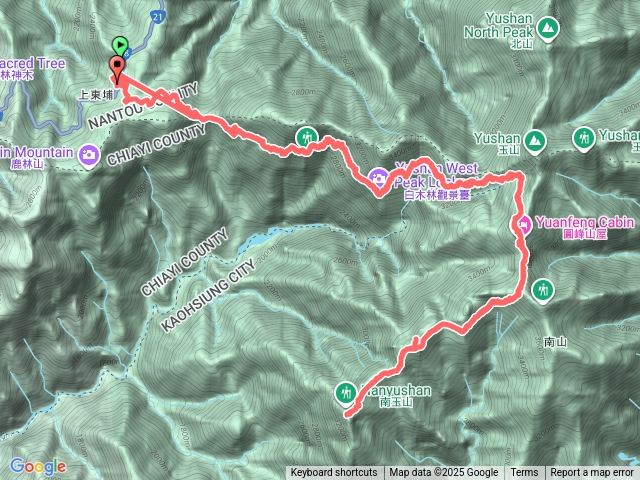Open the Google logo link

(38, 467)
